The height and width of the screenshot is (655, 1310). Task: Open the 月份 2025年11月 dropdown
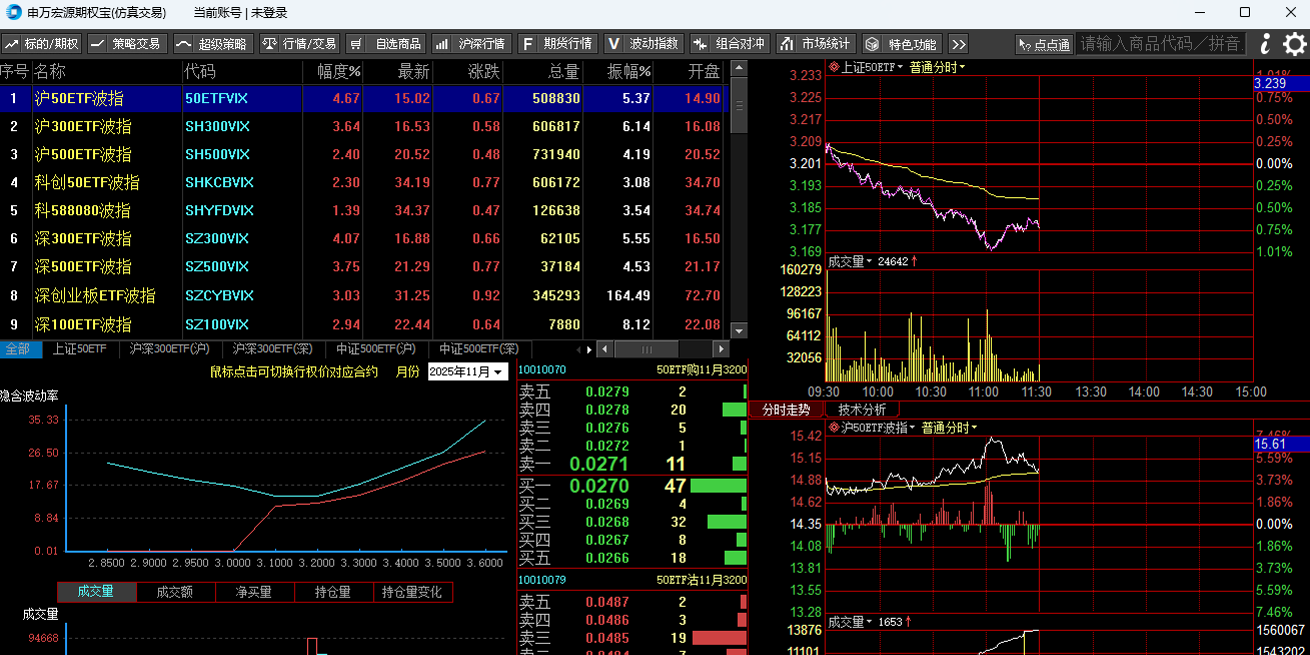pyautogui.click(x=467, y=371)
